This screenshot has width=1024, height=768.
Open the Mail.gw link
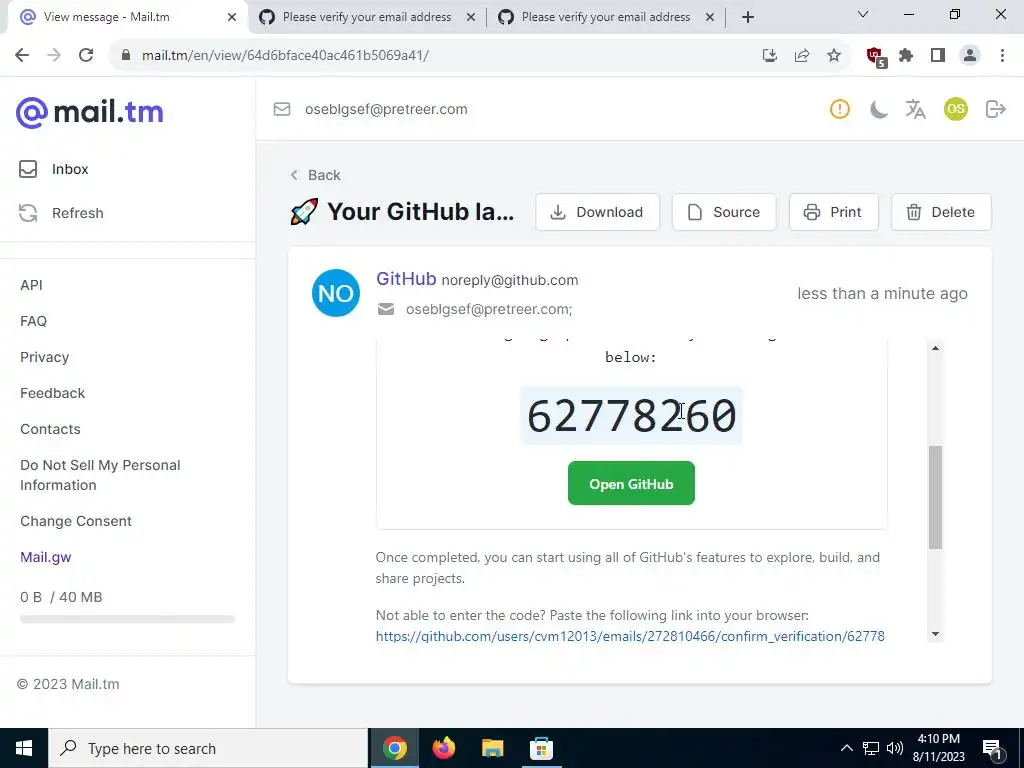(46, 557)
